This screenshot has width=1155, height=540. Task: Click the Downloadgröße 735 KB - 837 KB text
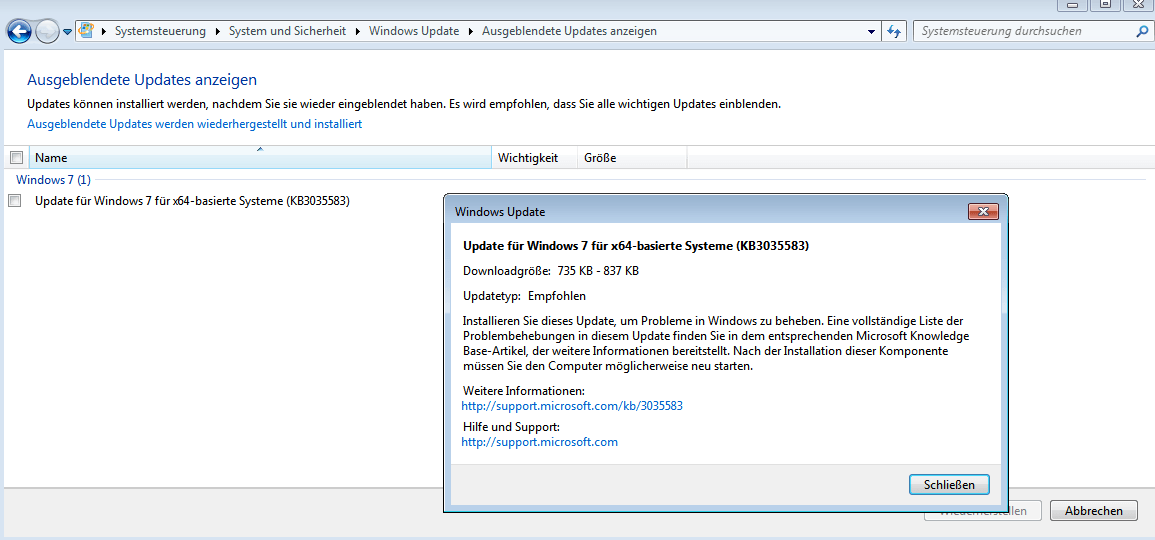[550, 271]
